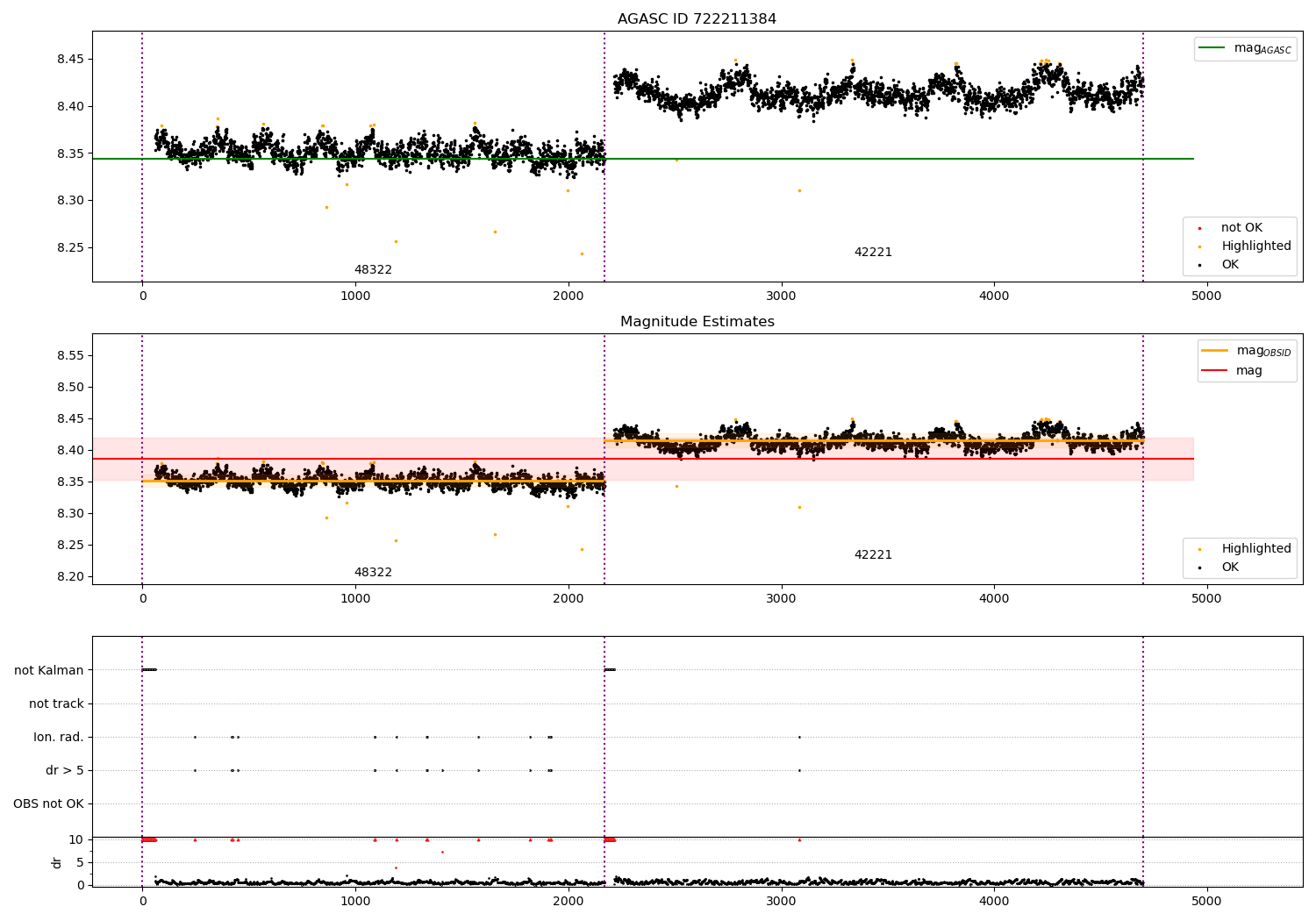Click the Magnitude Estimates subplot title

[697, 322]
